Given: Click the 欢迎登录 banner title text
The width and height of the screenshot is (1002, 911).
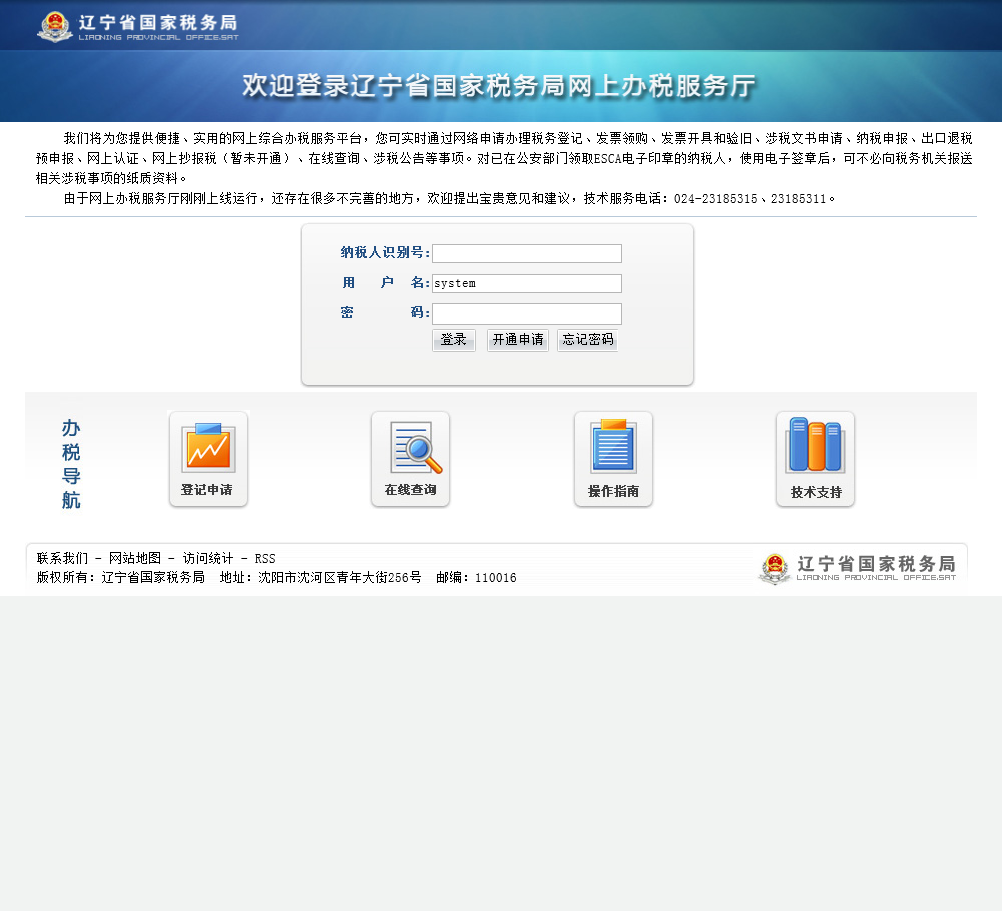Looking at the screenshot, I should tap(499, 86).
